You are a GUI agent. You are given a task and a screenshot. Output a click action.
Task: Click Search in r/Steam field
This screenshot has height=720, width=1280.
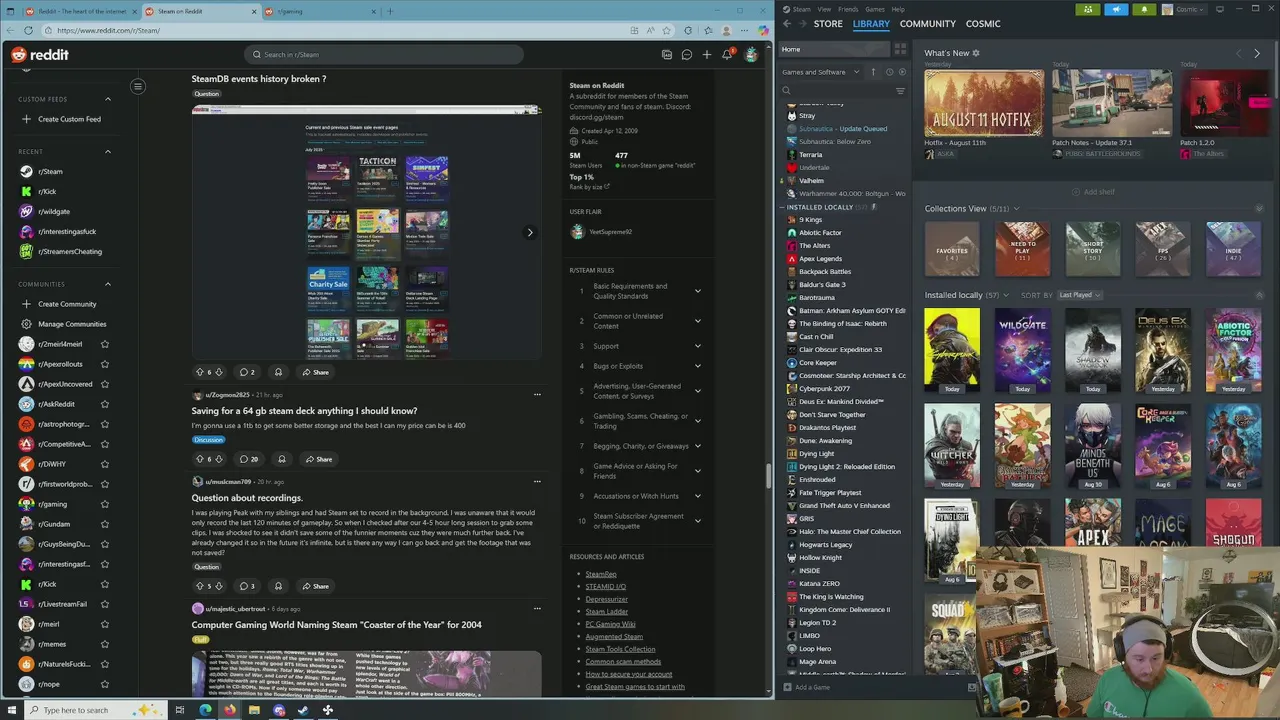pyautogui.click(x=385, y=55)
